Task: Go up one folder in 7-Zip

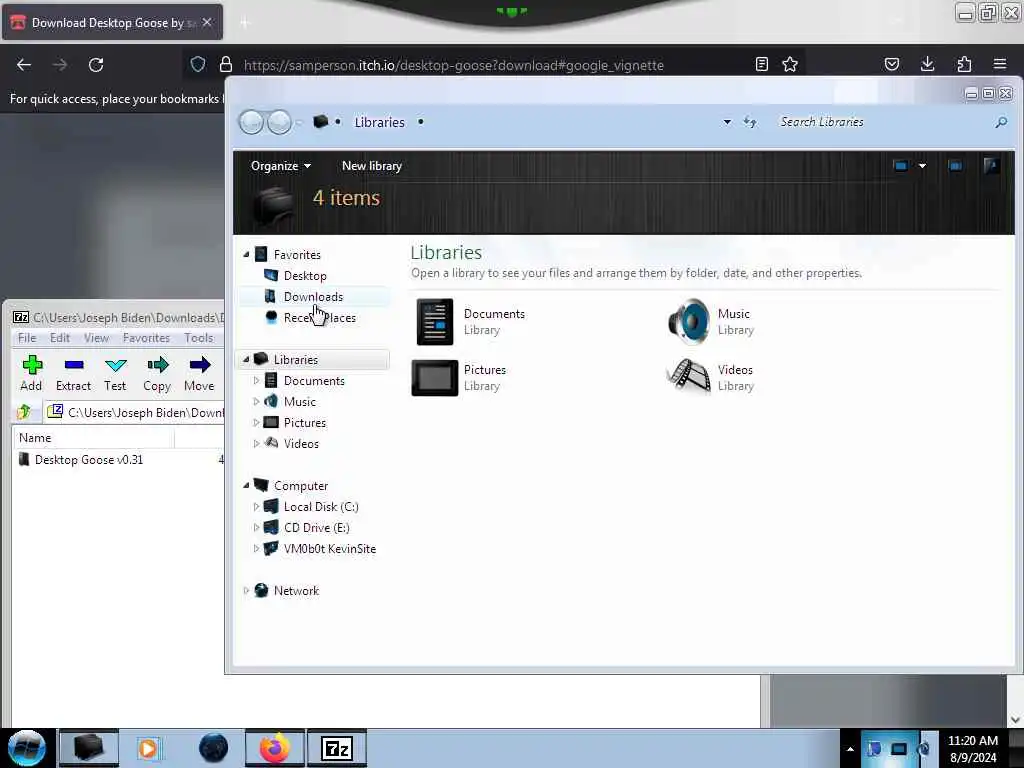Action: click(x=24, y=412)
